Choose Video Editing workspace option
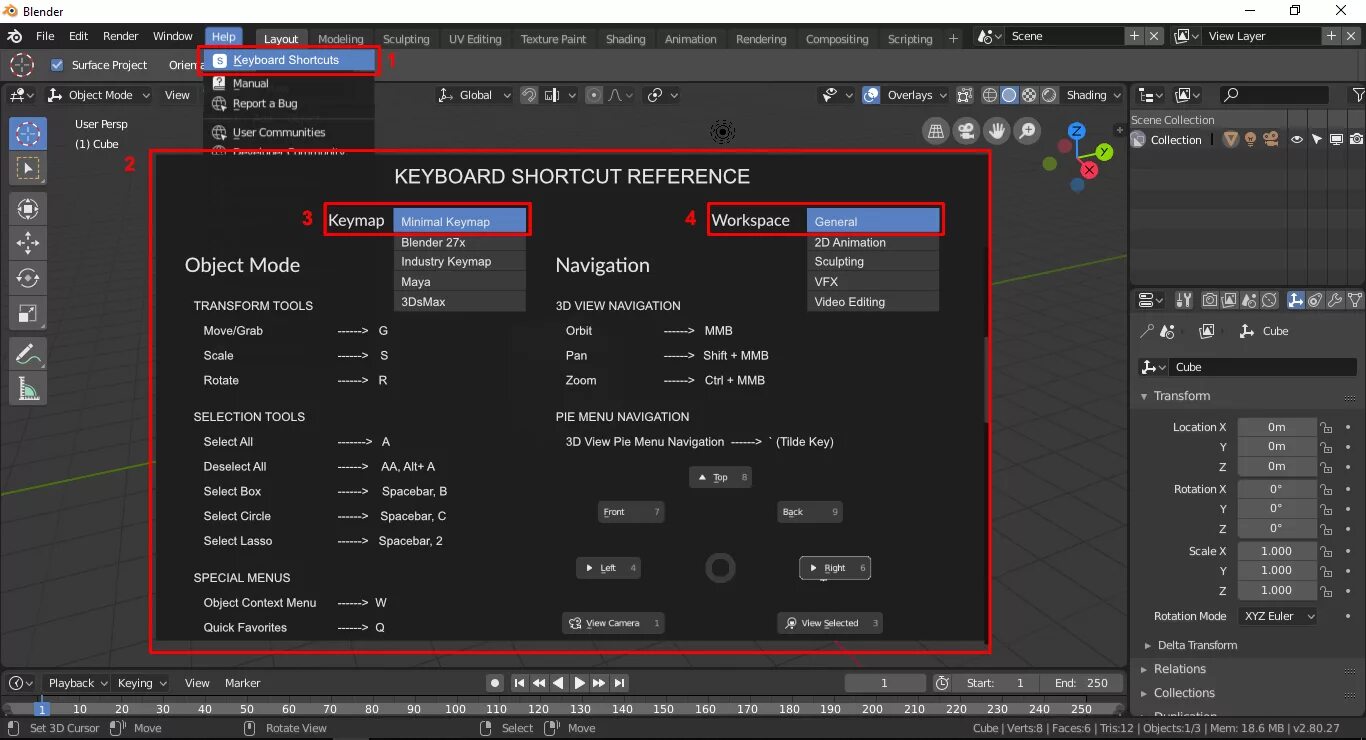 coord(873,302)
